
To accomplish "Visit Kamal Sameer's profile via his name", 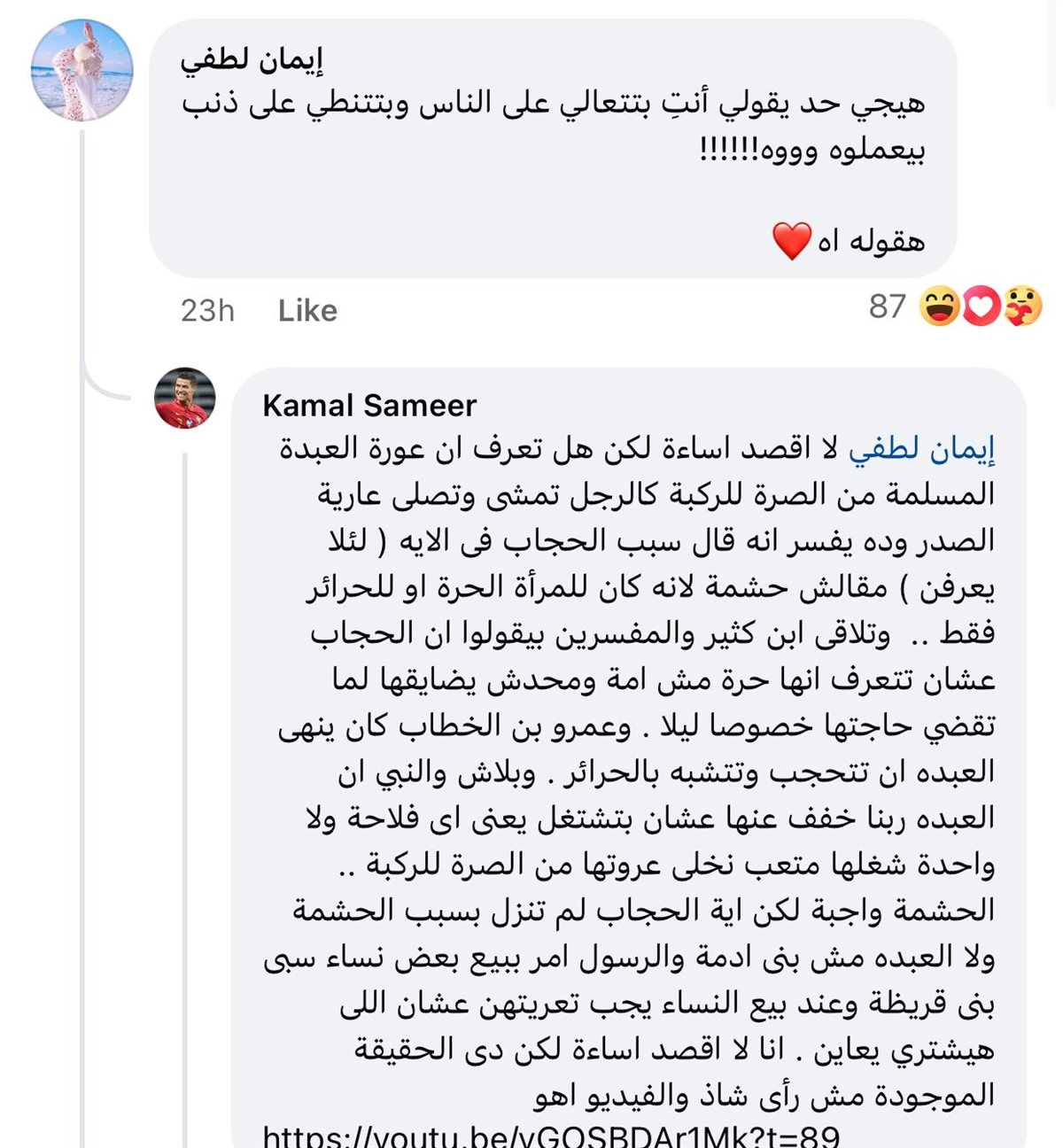I will point(369,405).
